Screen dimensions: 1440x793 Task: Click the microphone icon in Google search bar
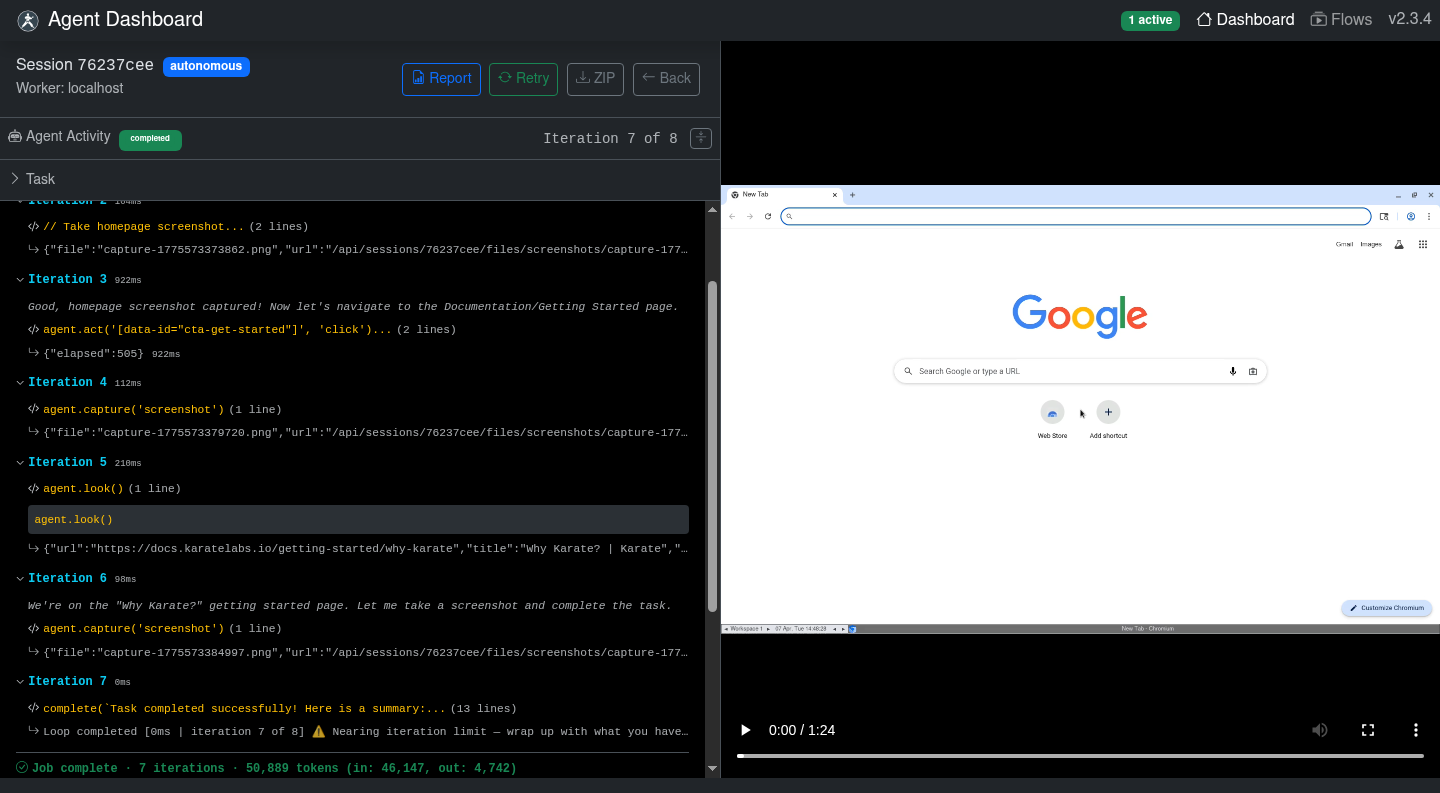[1232, 370]
